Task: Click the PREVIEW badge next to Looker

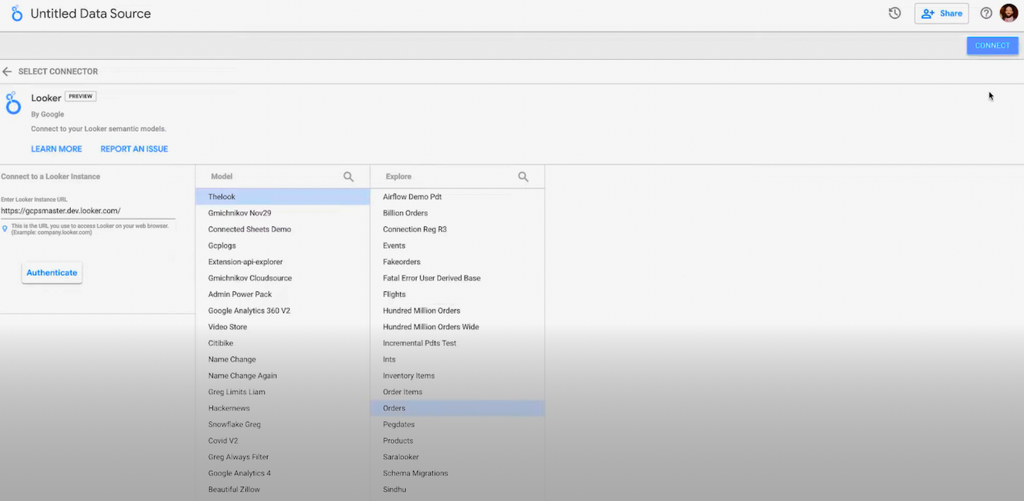Action: point(80,97)
